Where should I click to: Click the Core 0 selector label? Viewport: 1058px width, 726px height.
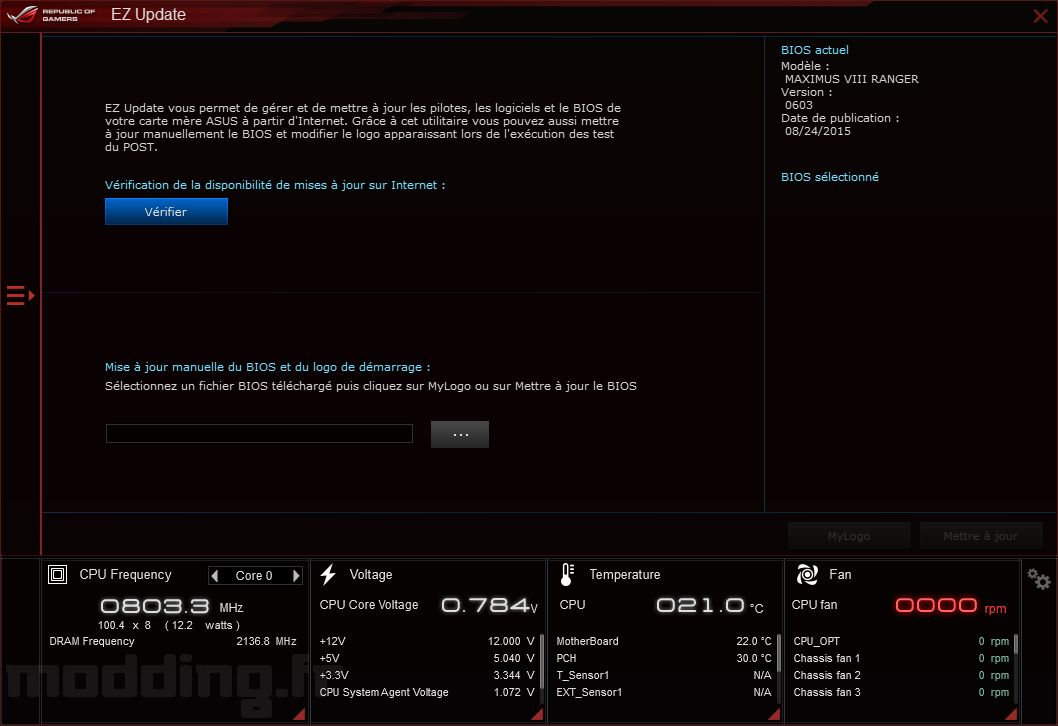coord(254,576)
